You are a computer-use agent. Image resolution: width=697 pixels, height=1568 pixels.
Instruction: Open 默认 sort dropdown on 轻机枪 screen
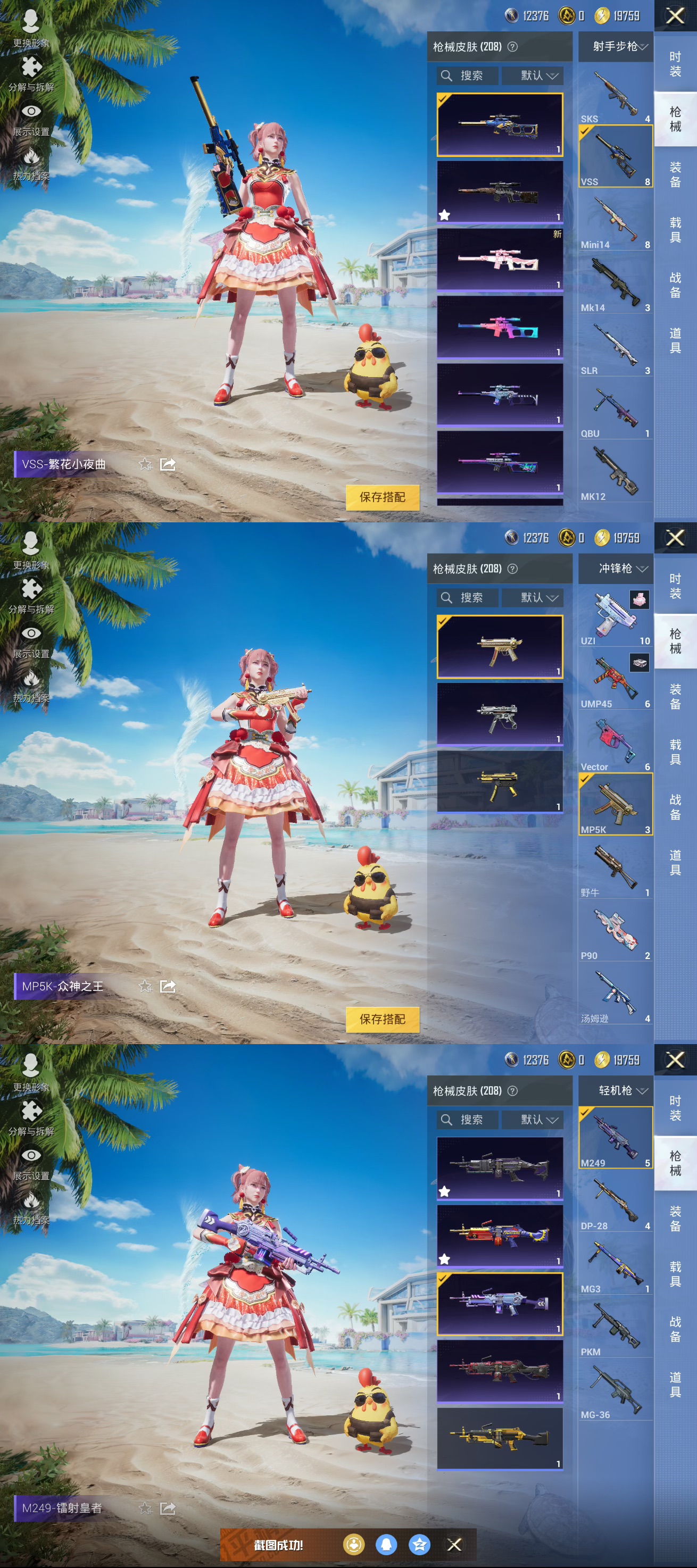pos(533,1120)
